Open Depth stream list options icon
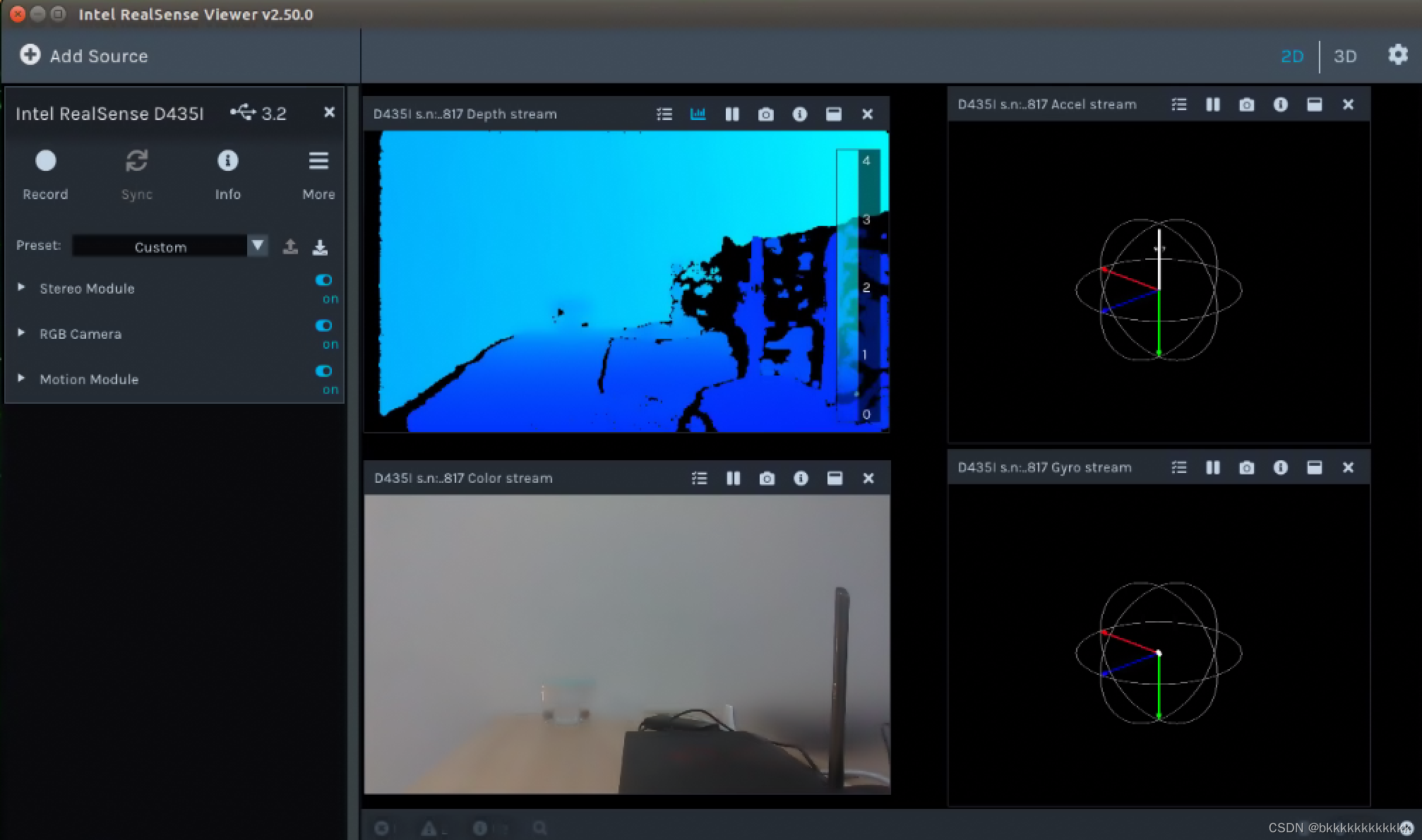Viewport: 1422px width, 840px height. pos(664,114)
